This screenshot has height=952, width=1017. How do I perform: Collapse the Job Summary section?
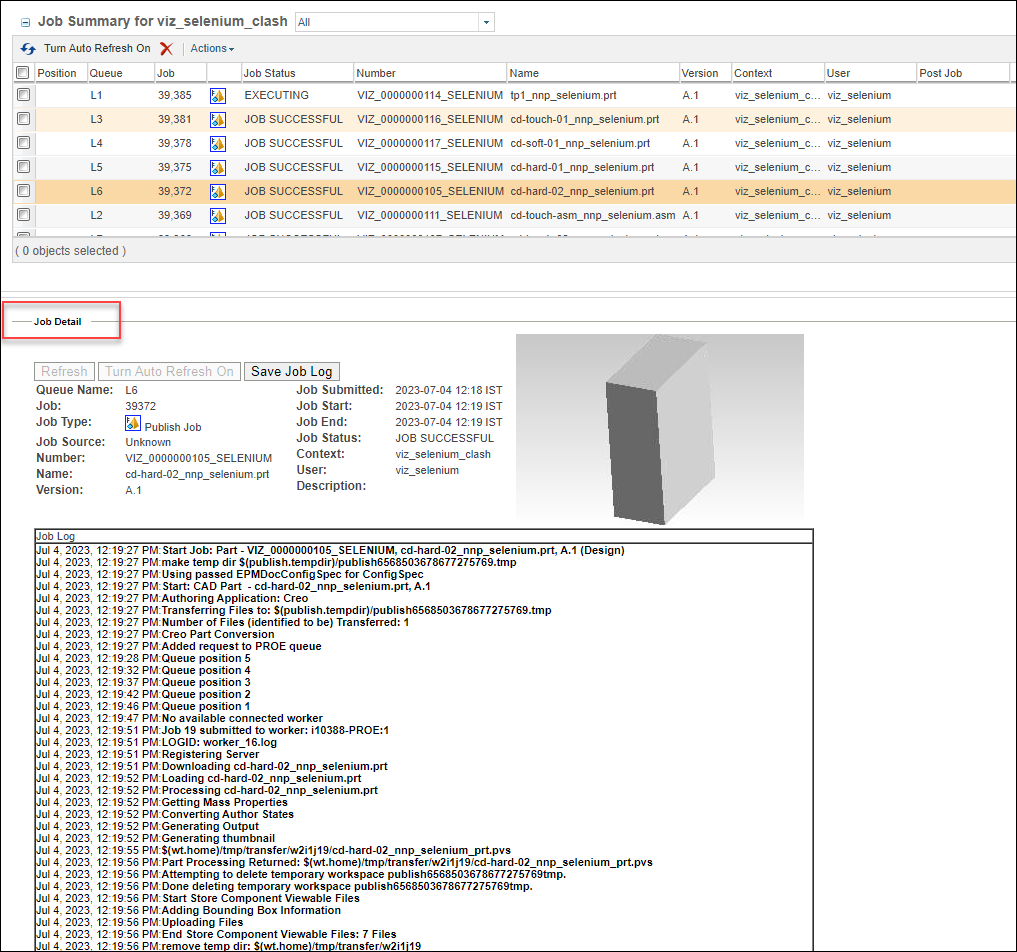pyautogui.click(x=25, y=23)
